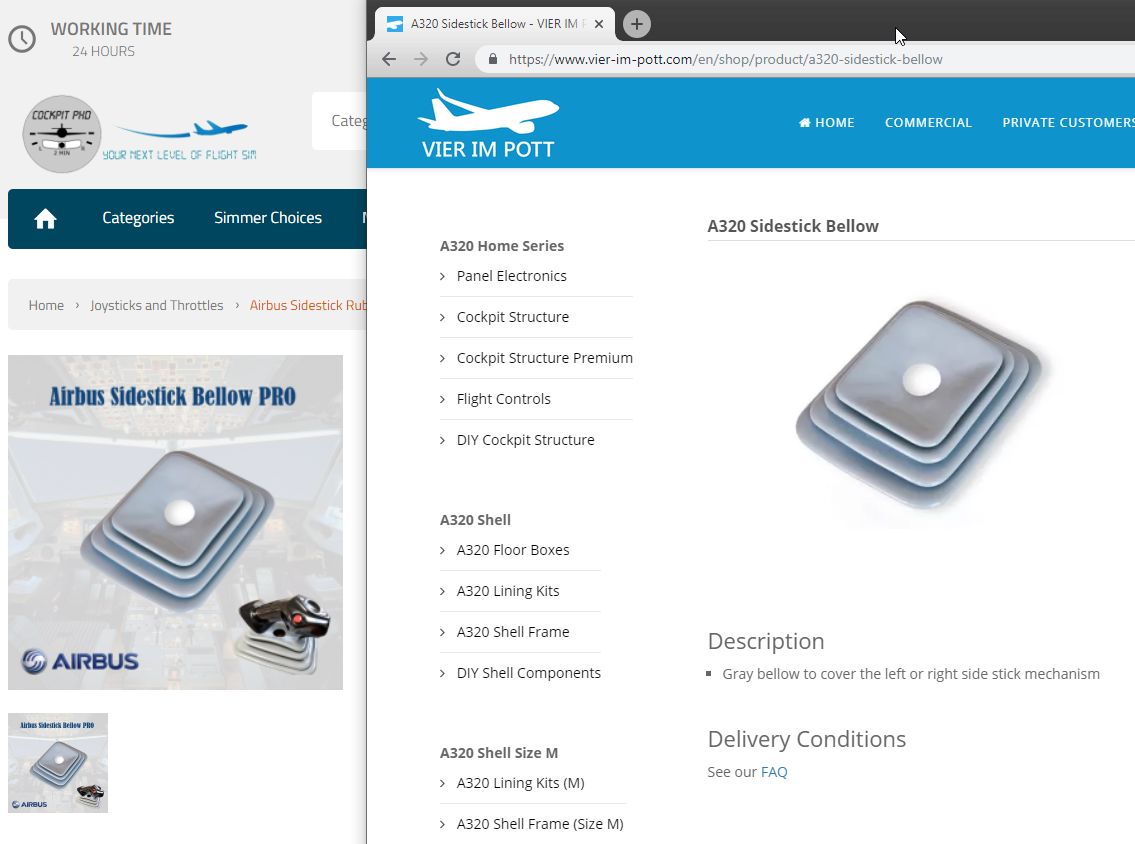
Task: Expand the A320 Floor Boxes chevron
Action: tap(442, 550)
